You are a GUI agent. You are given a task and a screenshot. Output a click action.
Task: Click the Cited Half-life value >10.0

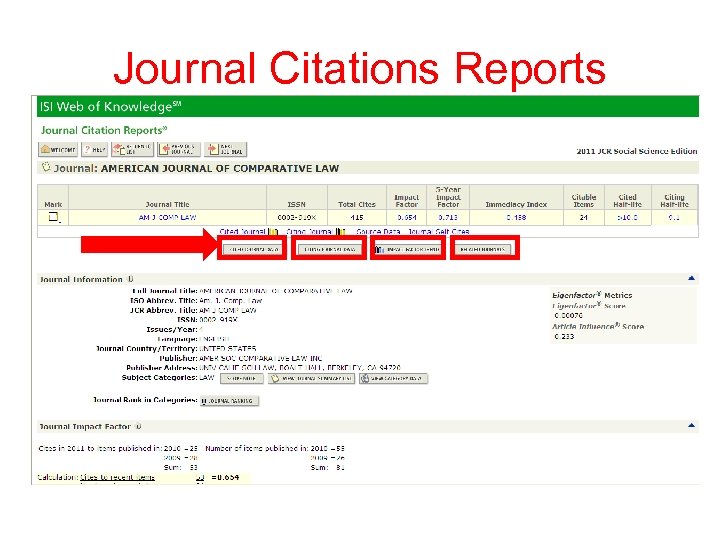[x=628, y=217]
